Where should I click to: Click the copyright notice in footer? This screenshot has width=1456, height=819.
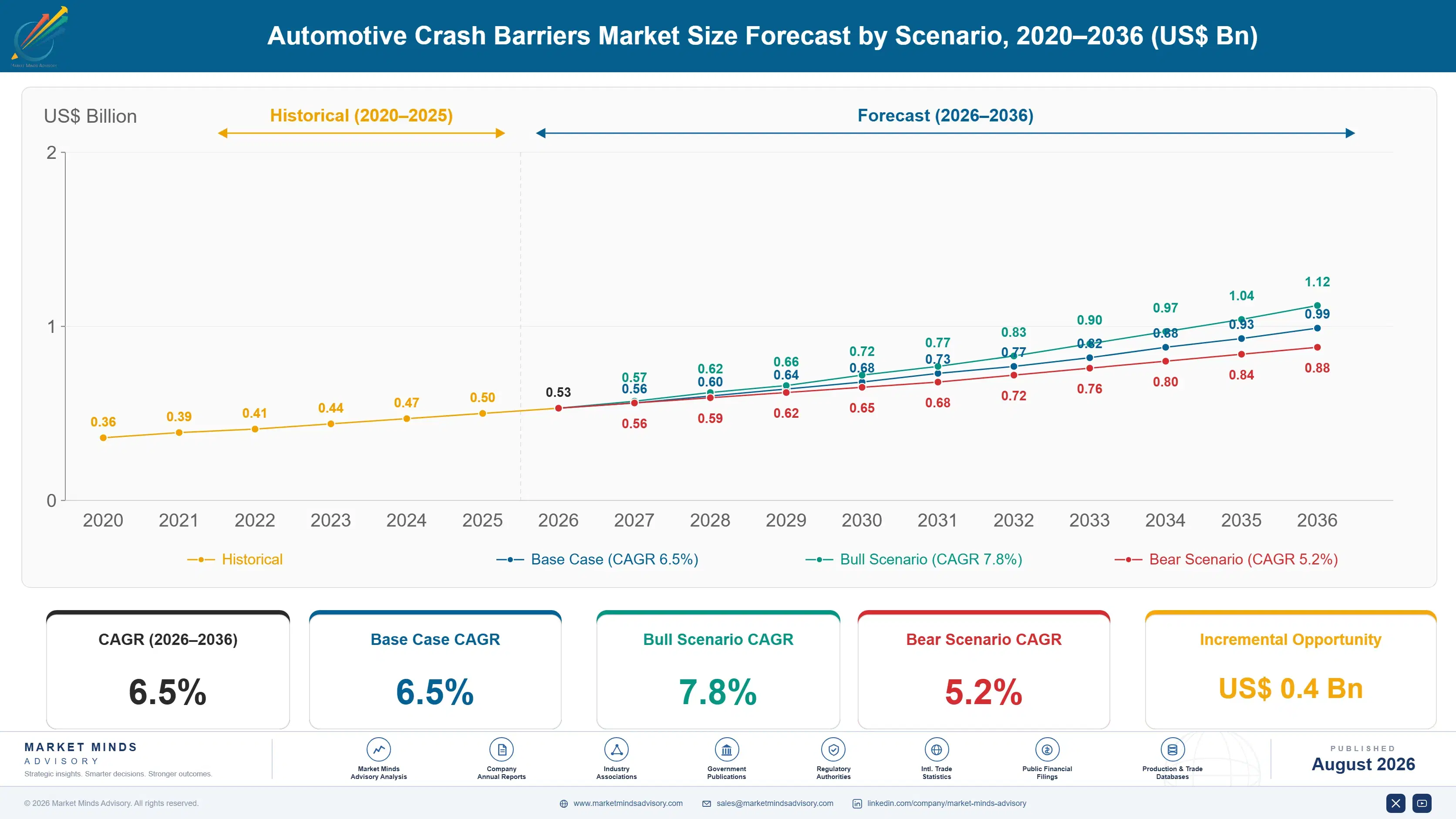click(x=111, y=803)
